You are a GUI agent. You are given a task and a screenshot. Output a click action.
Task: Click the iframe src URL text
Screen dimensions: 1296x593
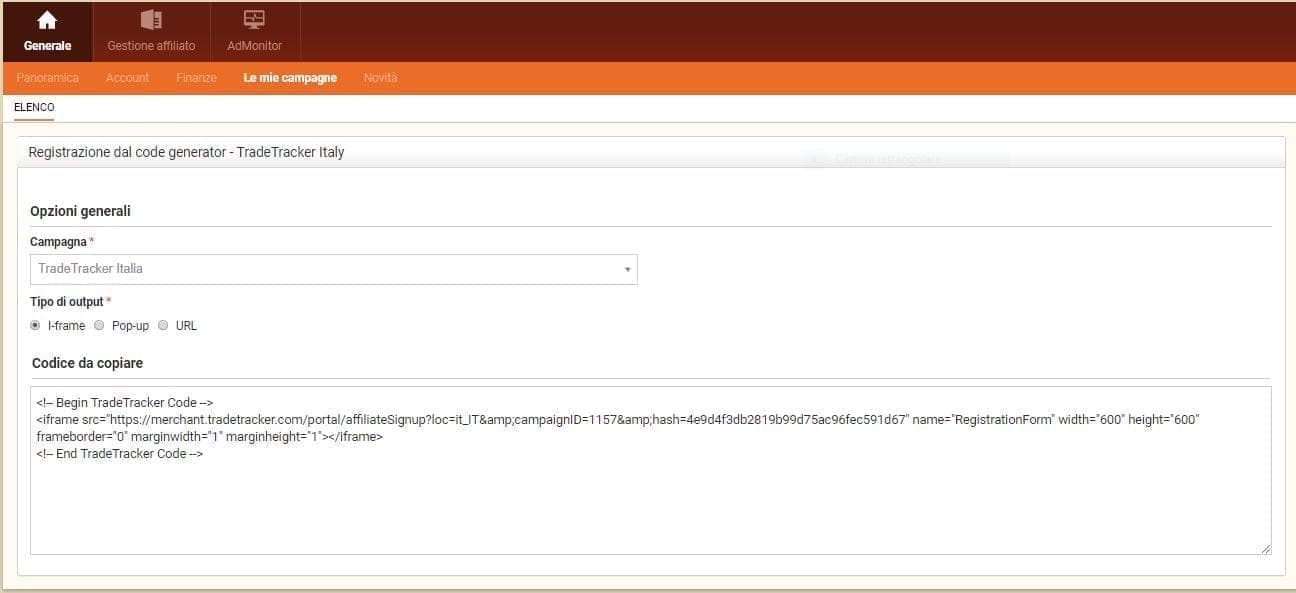click(x=509, y=420)
